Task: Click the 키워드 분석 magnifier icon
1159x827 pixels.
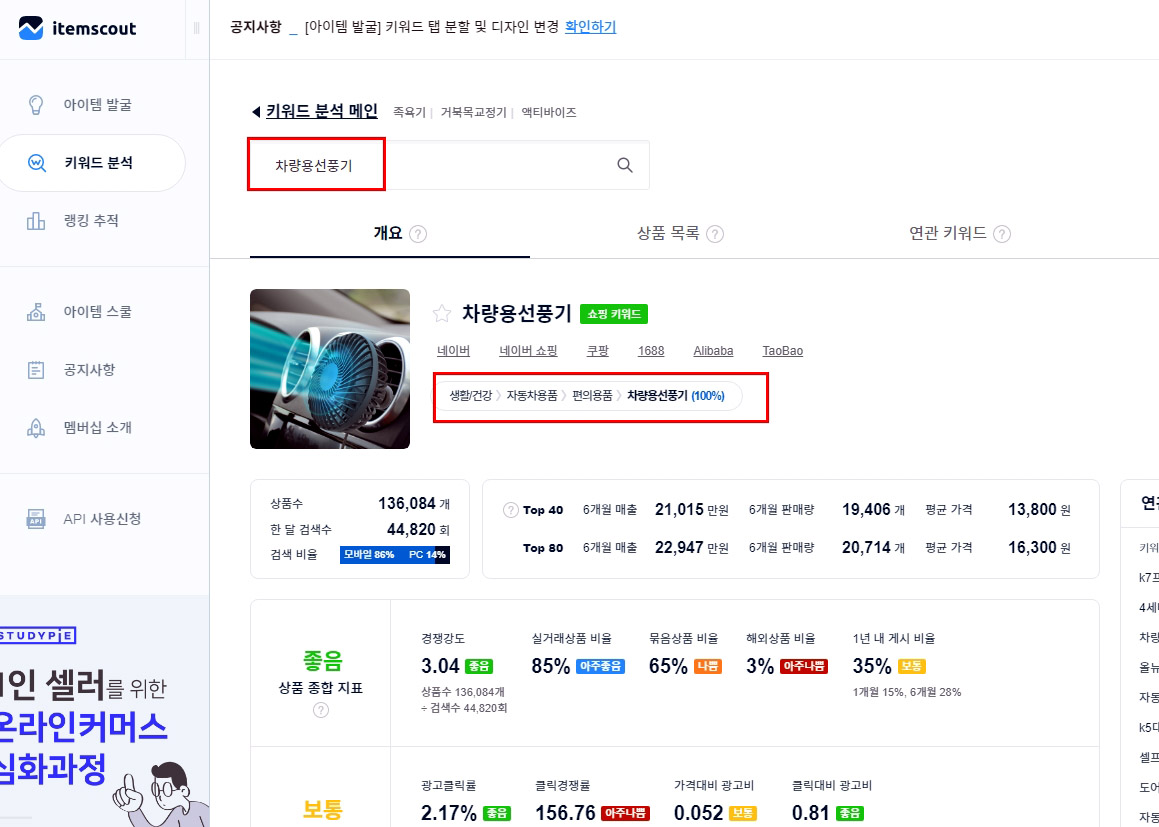Action: coord(36,163)
